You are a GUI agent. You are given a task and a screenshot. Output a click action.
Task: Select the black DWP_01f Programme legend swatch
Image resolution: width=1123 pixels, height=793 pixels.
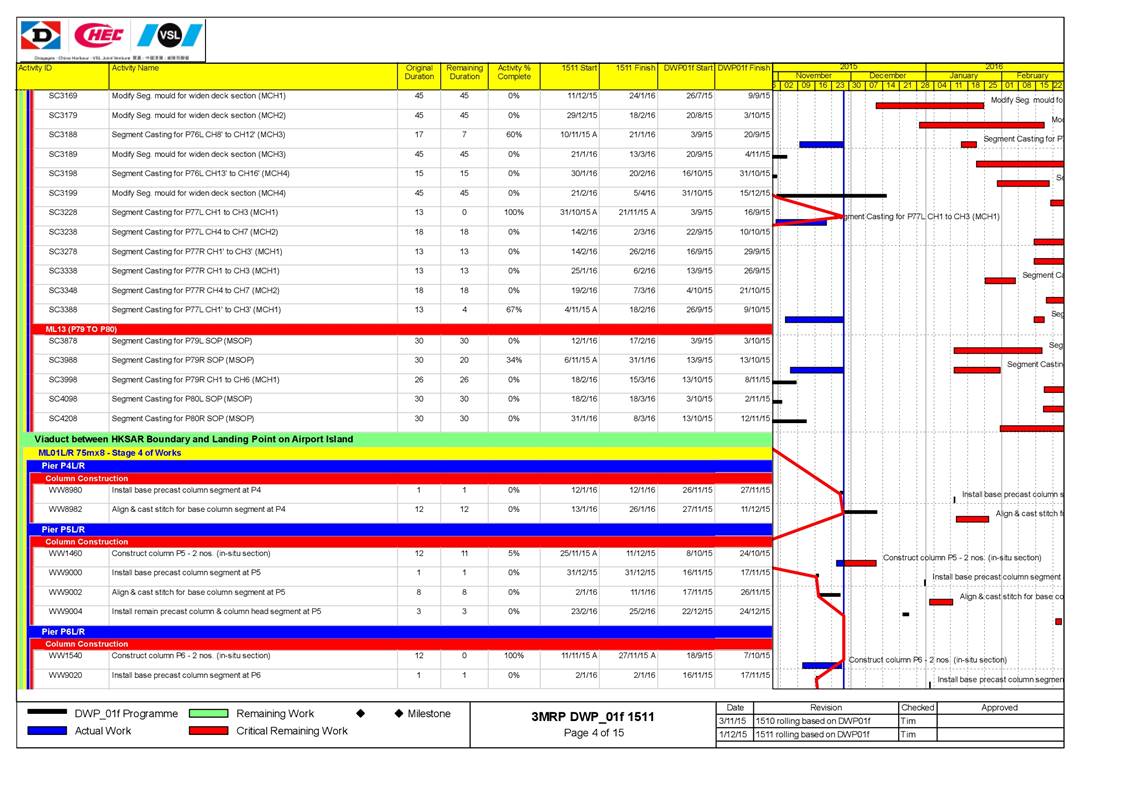click(x=47, y=713)
